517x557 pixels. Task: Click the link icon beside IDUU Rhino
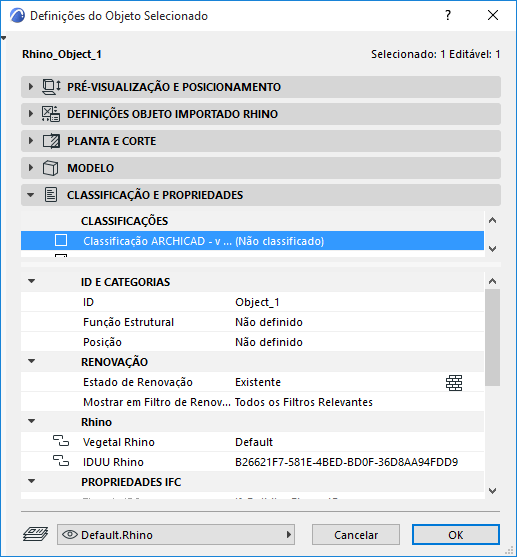[61, 461]
